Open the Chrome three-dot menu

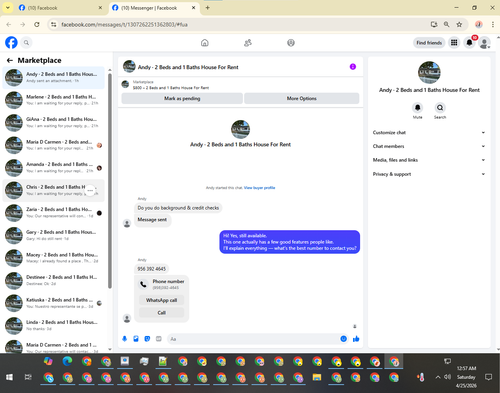(x=493, y=24)
